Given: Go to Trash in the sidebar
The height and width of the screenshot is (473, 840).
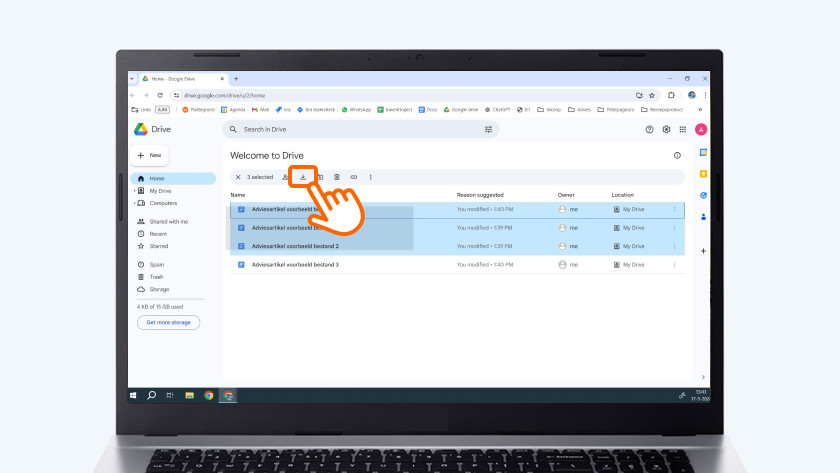Looking at the screenshot, I should point(156,277).
